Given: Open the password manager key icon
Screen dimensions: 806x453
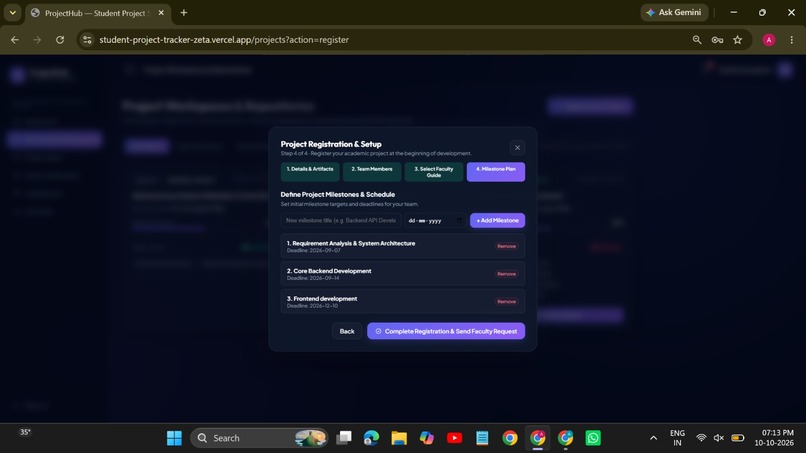Looking at the screenshot, I should click(x=717, y=40).
